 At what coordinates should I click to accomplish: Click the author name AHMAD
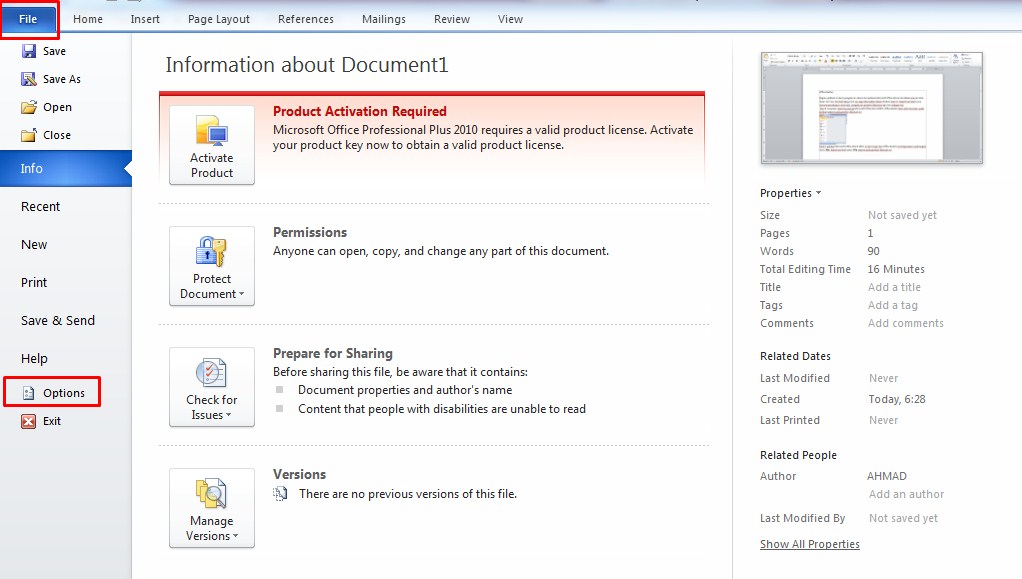pos(886,476)
